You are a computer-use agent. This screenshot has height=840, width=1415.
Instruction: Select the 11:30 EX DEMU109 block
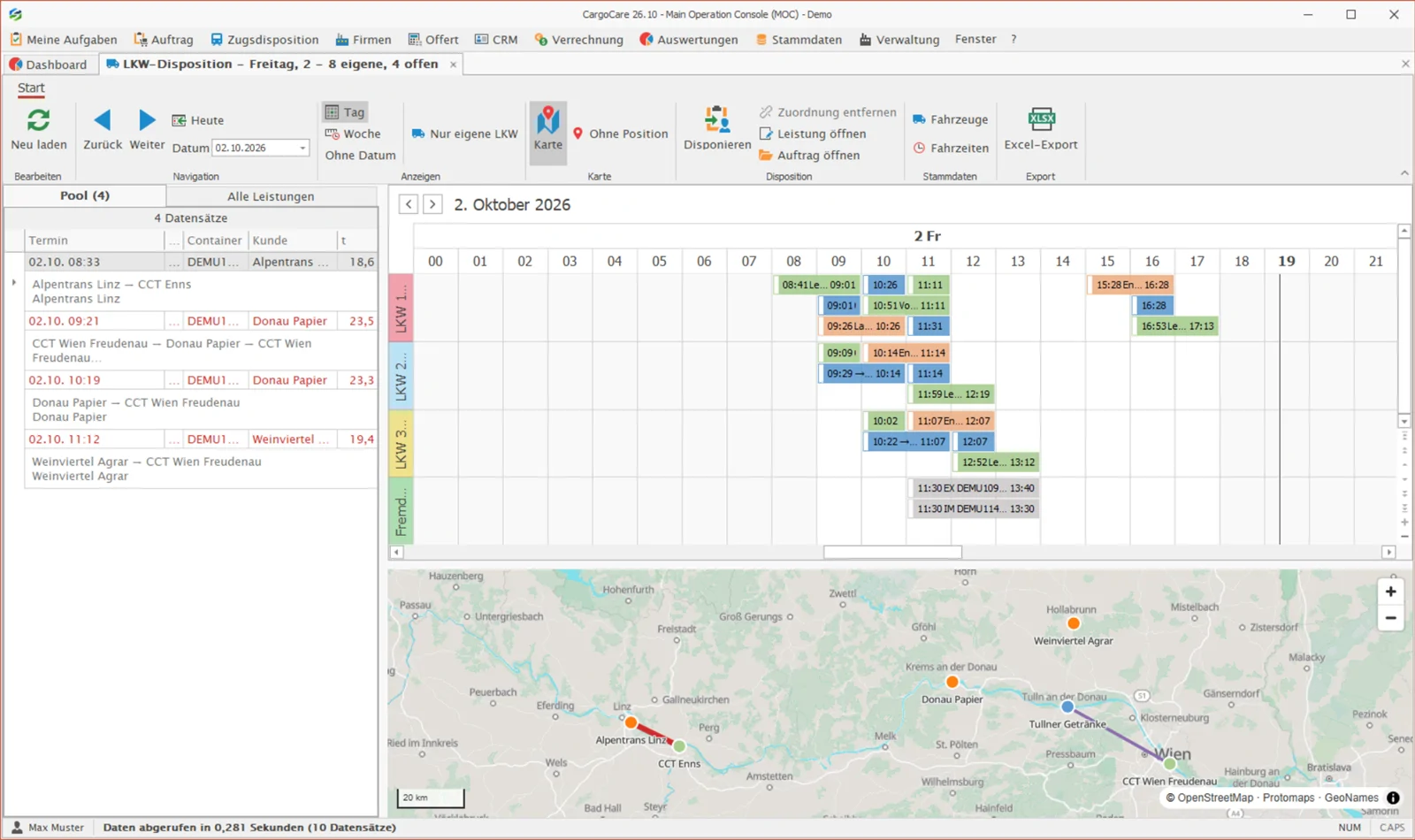pyautogui.click(x=975, y=488)
